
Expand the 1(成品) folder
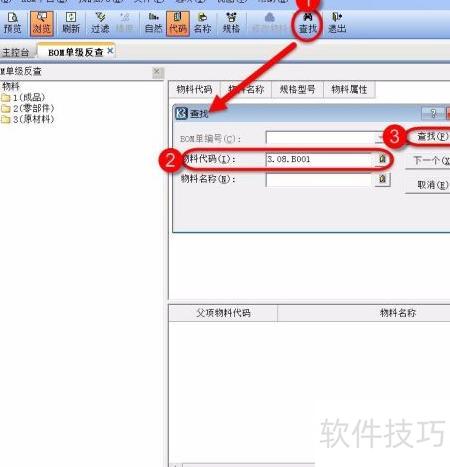coord(23,97)
